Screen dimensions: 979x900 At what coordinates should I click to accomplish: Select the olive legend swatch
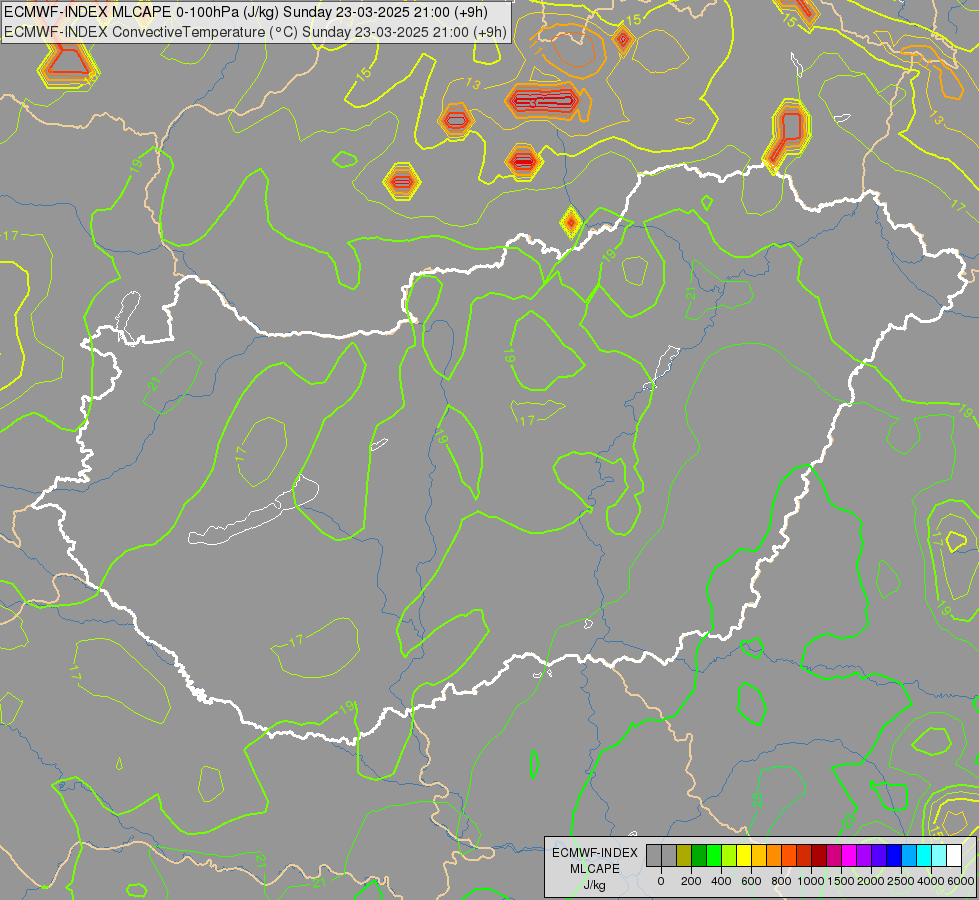684,856
